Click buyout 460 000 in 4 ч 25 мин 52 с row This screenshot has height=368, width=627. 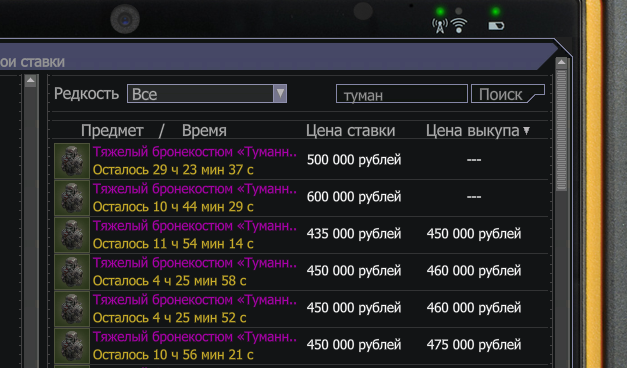click(x=474, y=308)
